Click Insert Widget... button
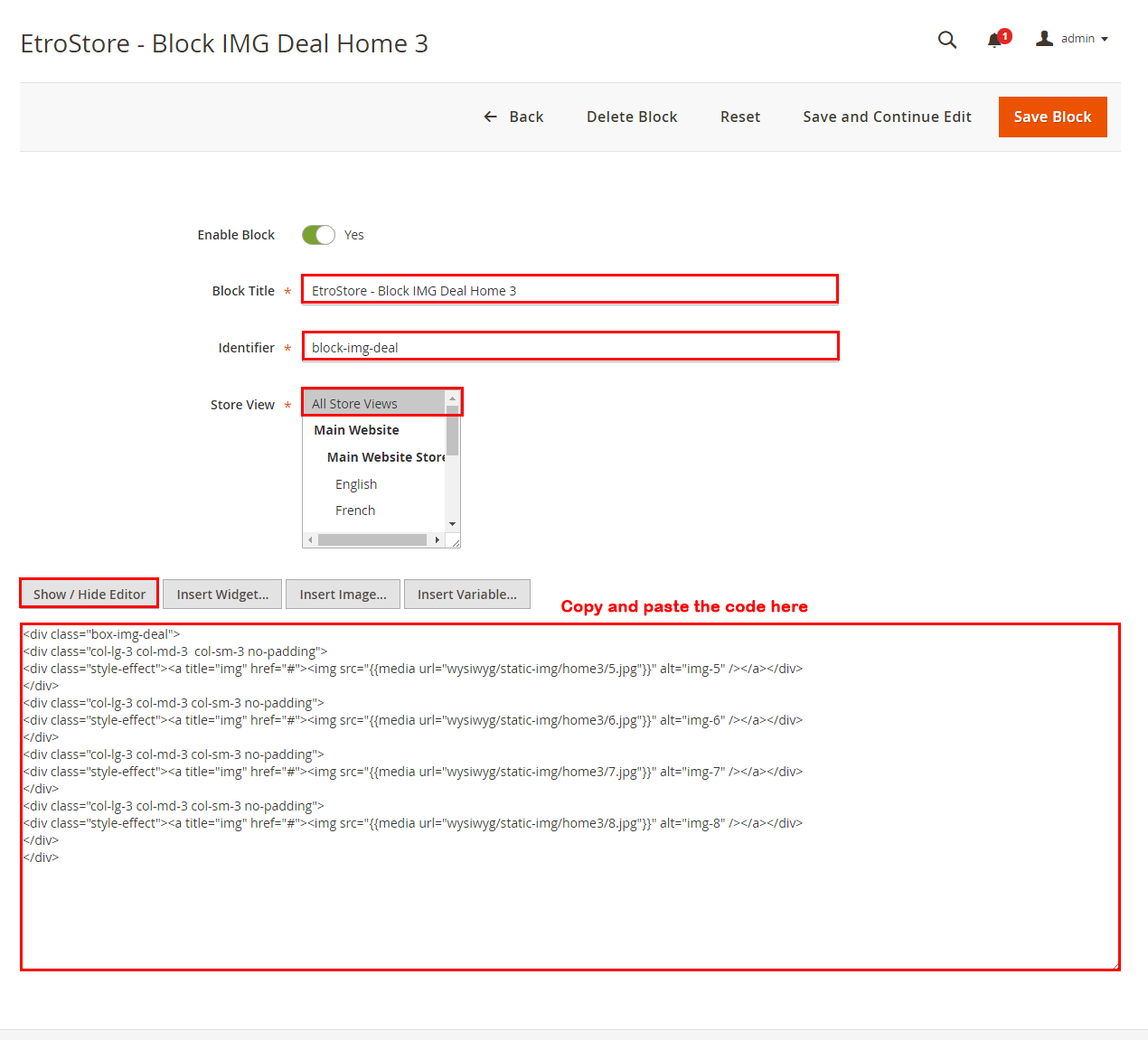This screenshot has width=1148, height=1040. coord(222,594)
